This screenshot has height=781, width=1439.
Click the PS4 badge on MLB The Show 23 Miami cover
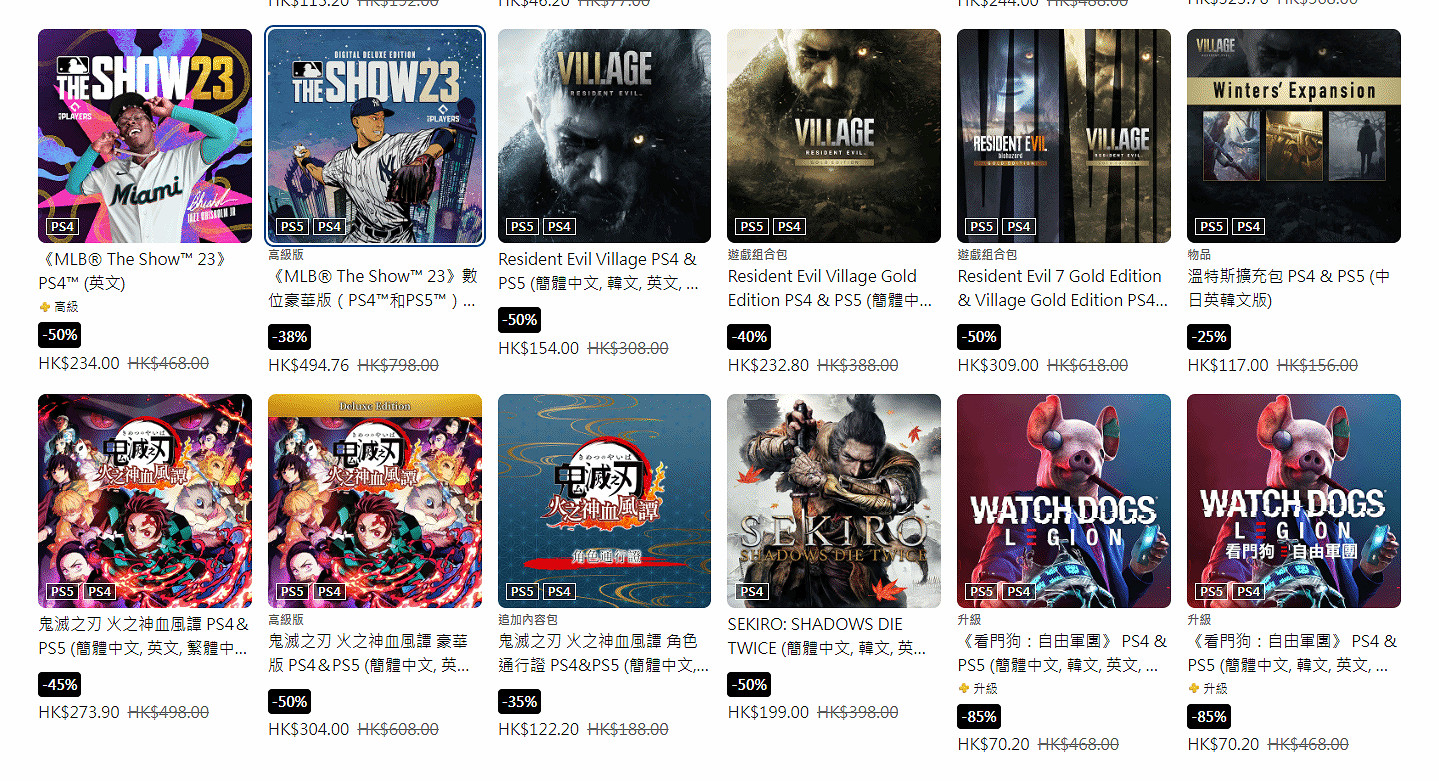coord(62,227)
